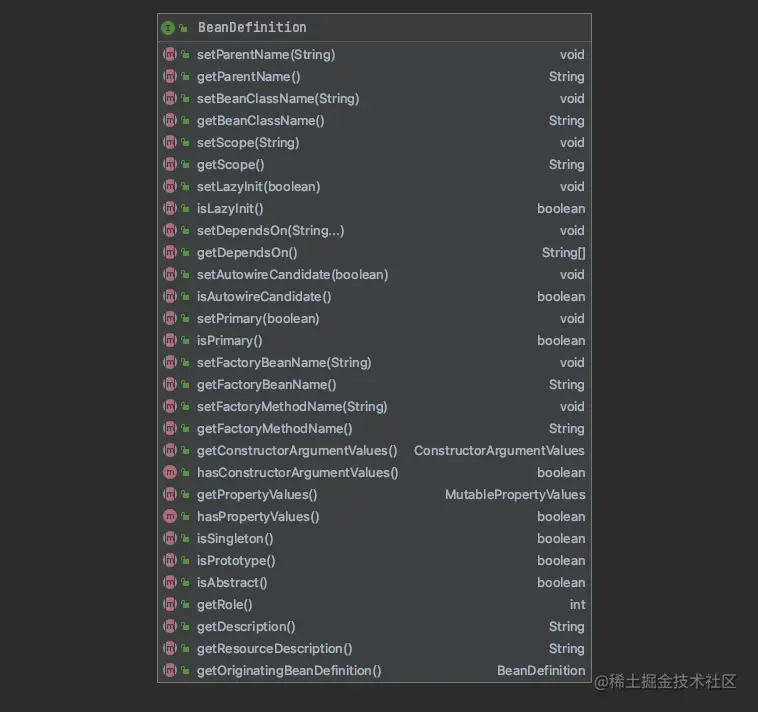Image resolution: width=758 pixels, height=712 pixels.
Task: Click the String[] return type of getDependsOn()
Action: tap(563, 252)
